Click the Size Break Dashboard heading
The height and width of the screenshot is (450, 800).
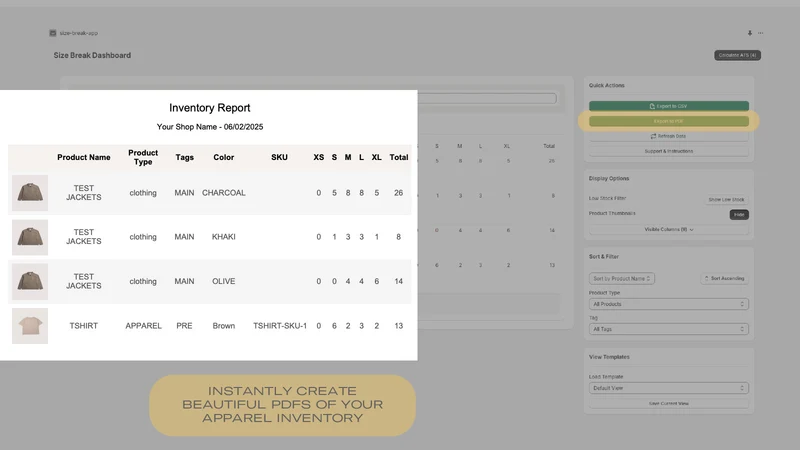(x=92, y=55)
